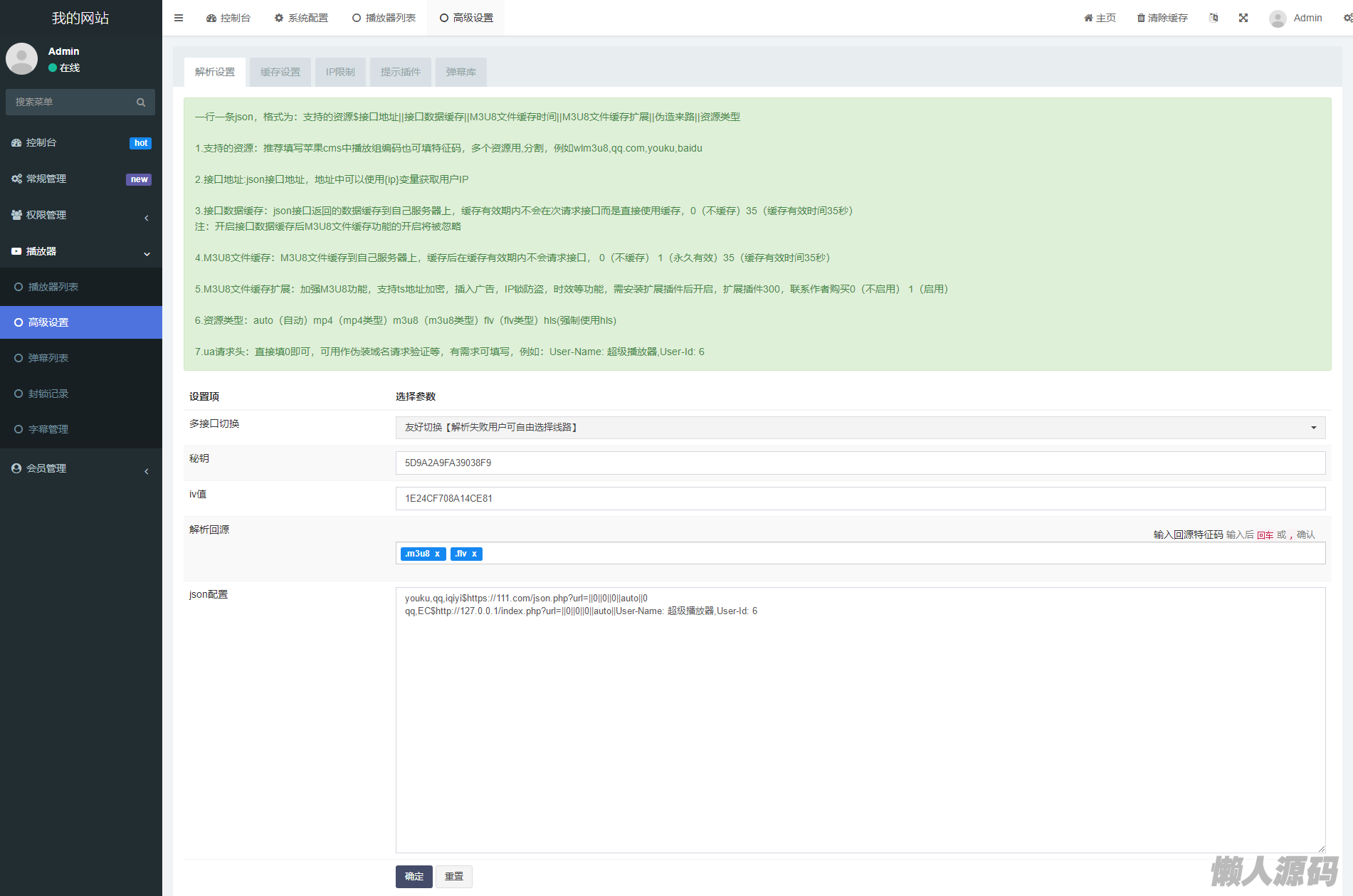Image resolution: width=1353 pixels, height=896 pixels.
Task: Open the settings gears icon at top-right
Action: (1347, 18)
